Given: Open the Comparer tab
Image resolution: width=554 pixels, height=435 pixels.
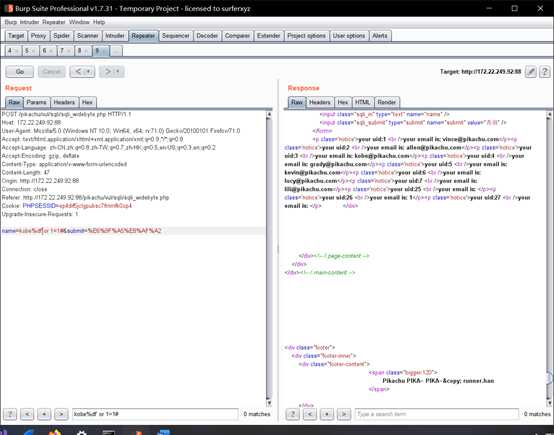Looking at the screenshot, I should point(237,36).
